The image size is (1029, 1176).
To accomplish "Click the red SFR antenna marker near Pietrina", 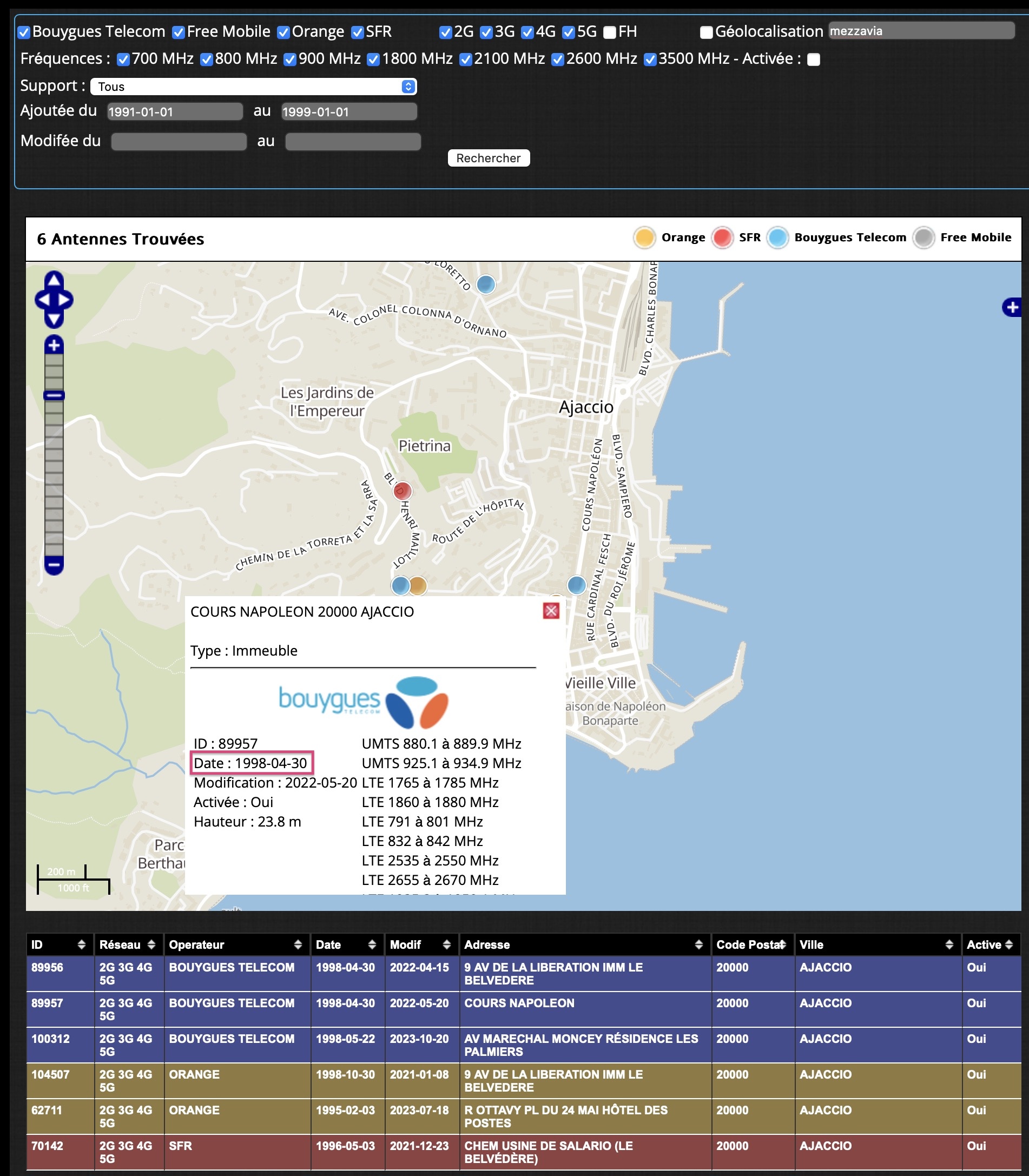I will tap(403, 491).
